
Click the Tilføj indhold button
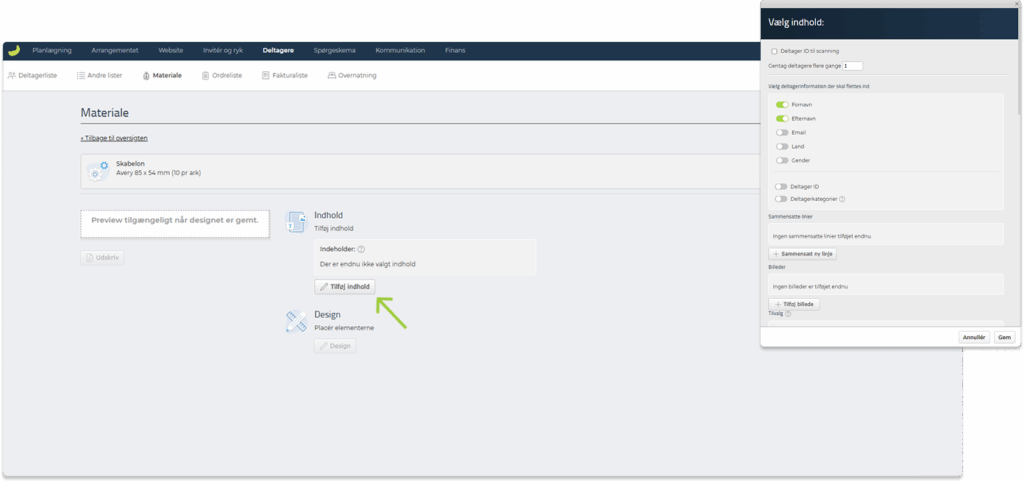click(344, 286)
